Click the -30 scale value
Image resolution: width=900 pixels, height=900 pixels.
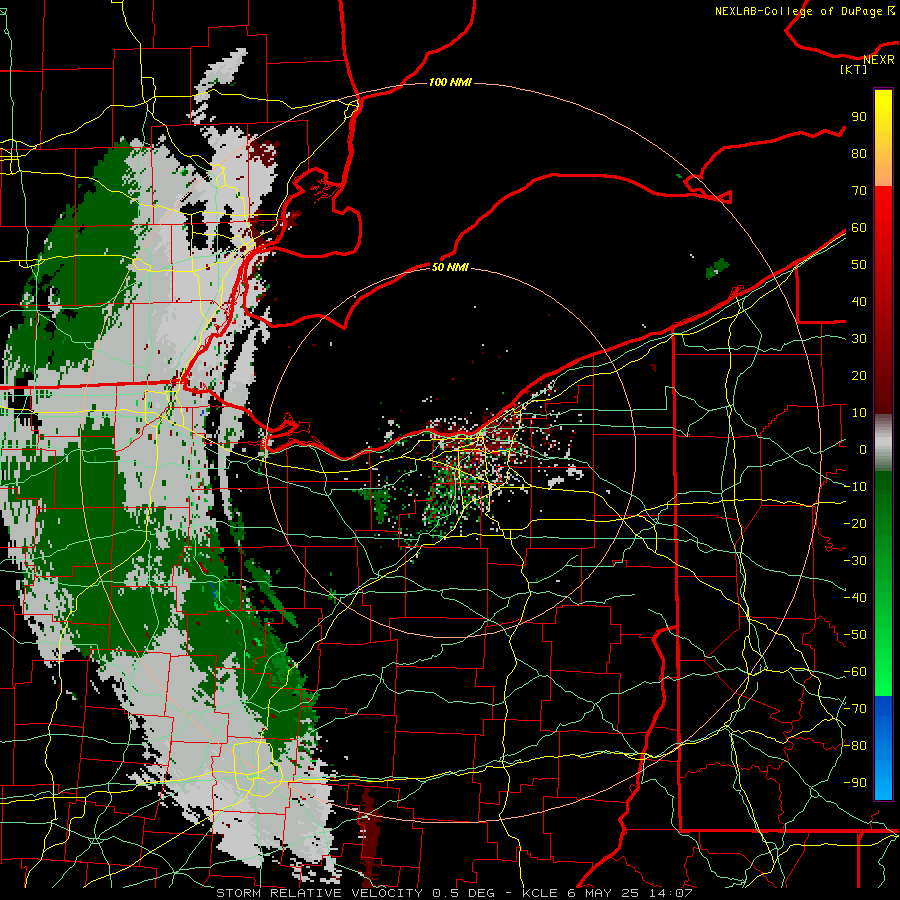(855, 561)
